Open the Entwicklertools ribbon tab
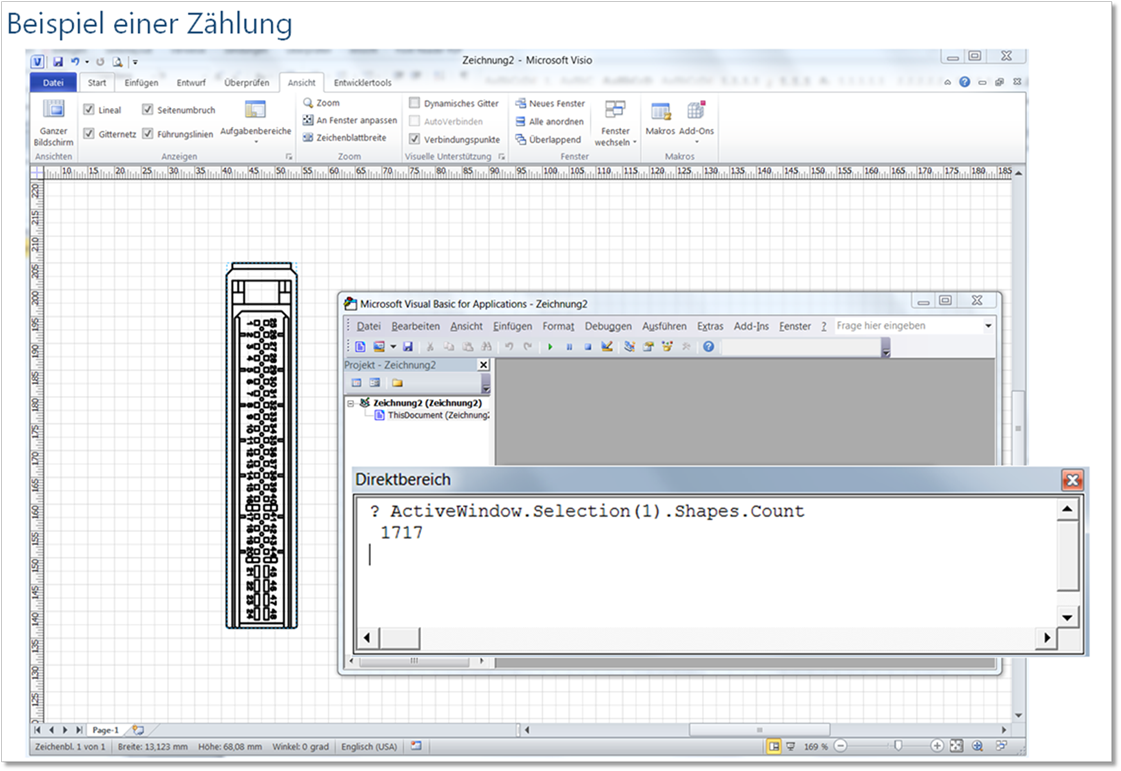The width and height of the screenshot is (1121, 771). coord(362,83)
